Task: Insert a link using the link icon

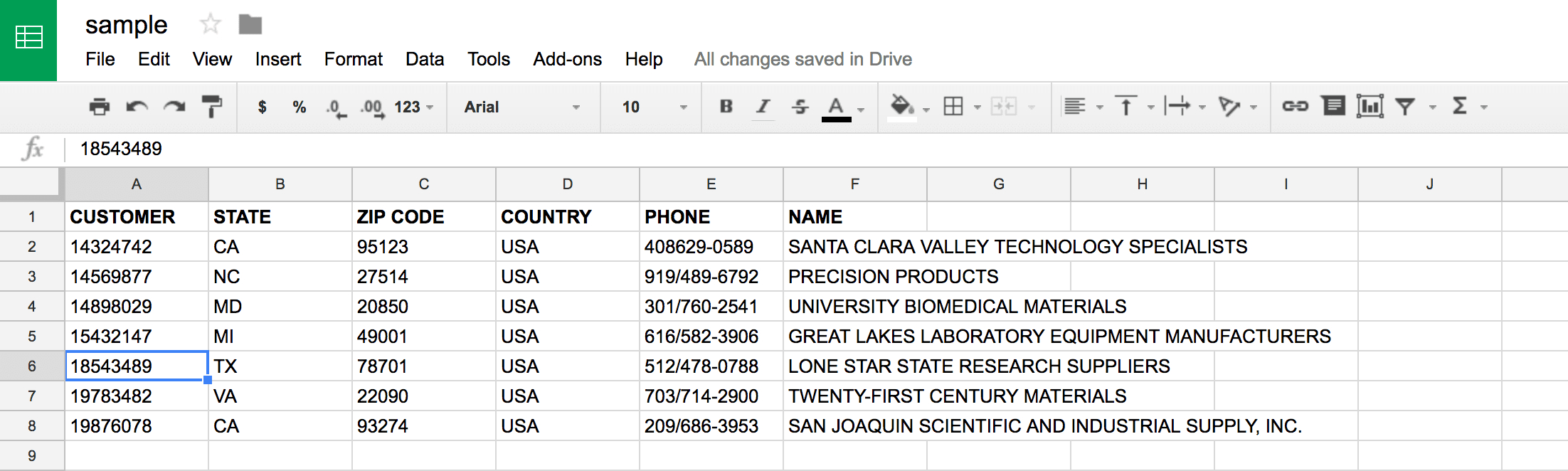Action: [1296, 107]
